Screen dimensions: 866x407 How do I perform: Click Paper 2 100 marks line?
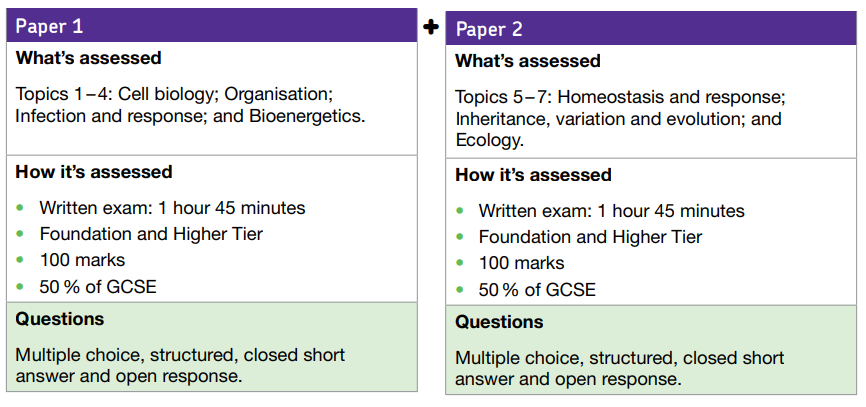point(521,263)
